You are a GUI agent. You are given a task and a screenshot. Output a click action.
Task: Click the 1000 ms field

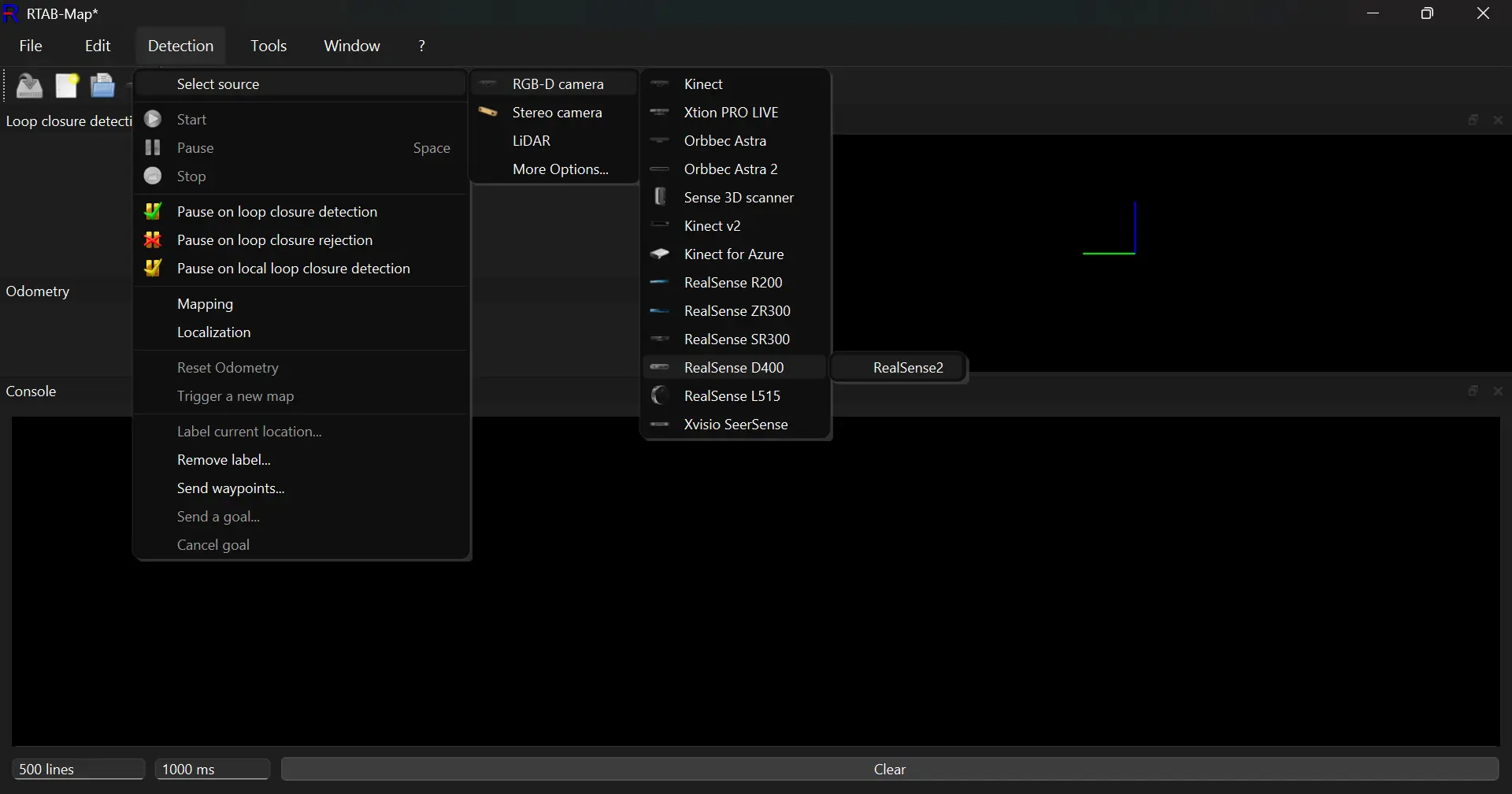click(x=213, y=770)
